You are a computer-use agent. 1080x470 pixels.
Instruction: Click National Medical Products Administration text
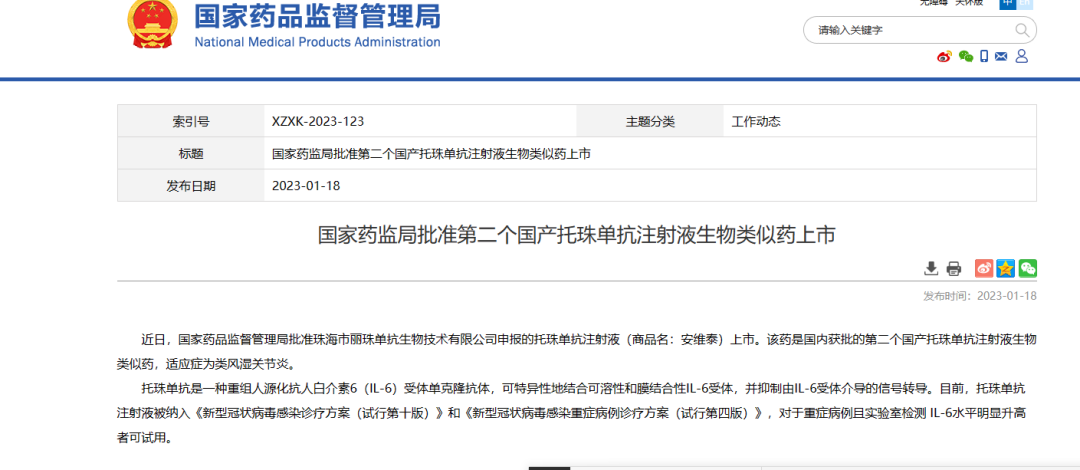click(x=318, y=42)
